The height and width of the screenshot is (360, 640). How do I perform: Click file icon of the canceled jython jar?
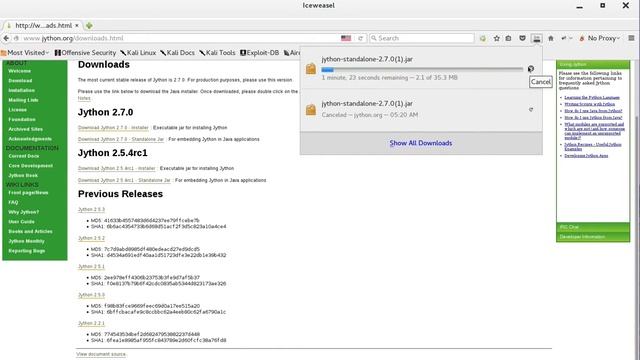point(311,109)
